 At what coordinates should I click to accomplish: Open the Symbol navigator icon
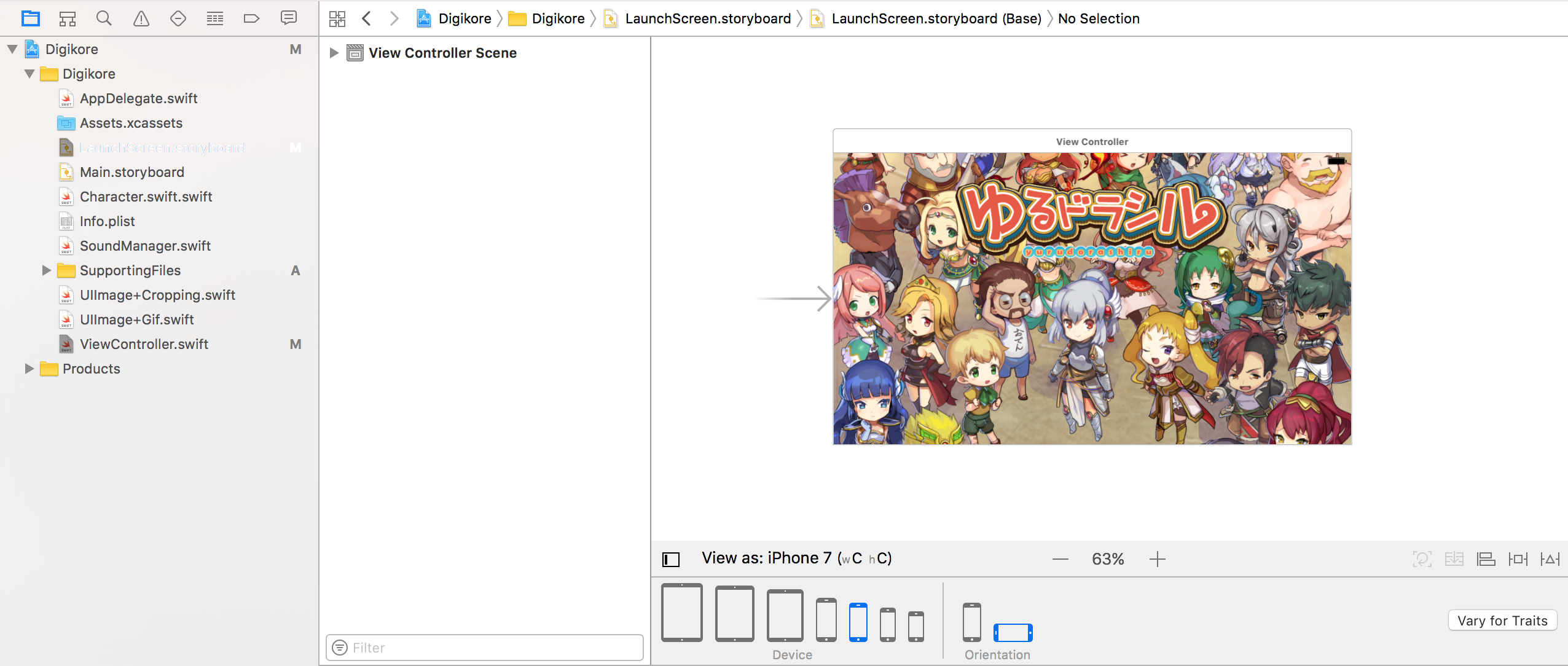68,18
